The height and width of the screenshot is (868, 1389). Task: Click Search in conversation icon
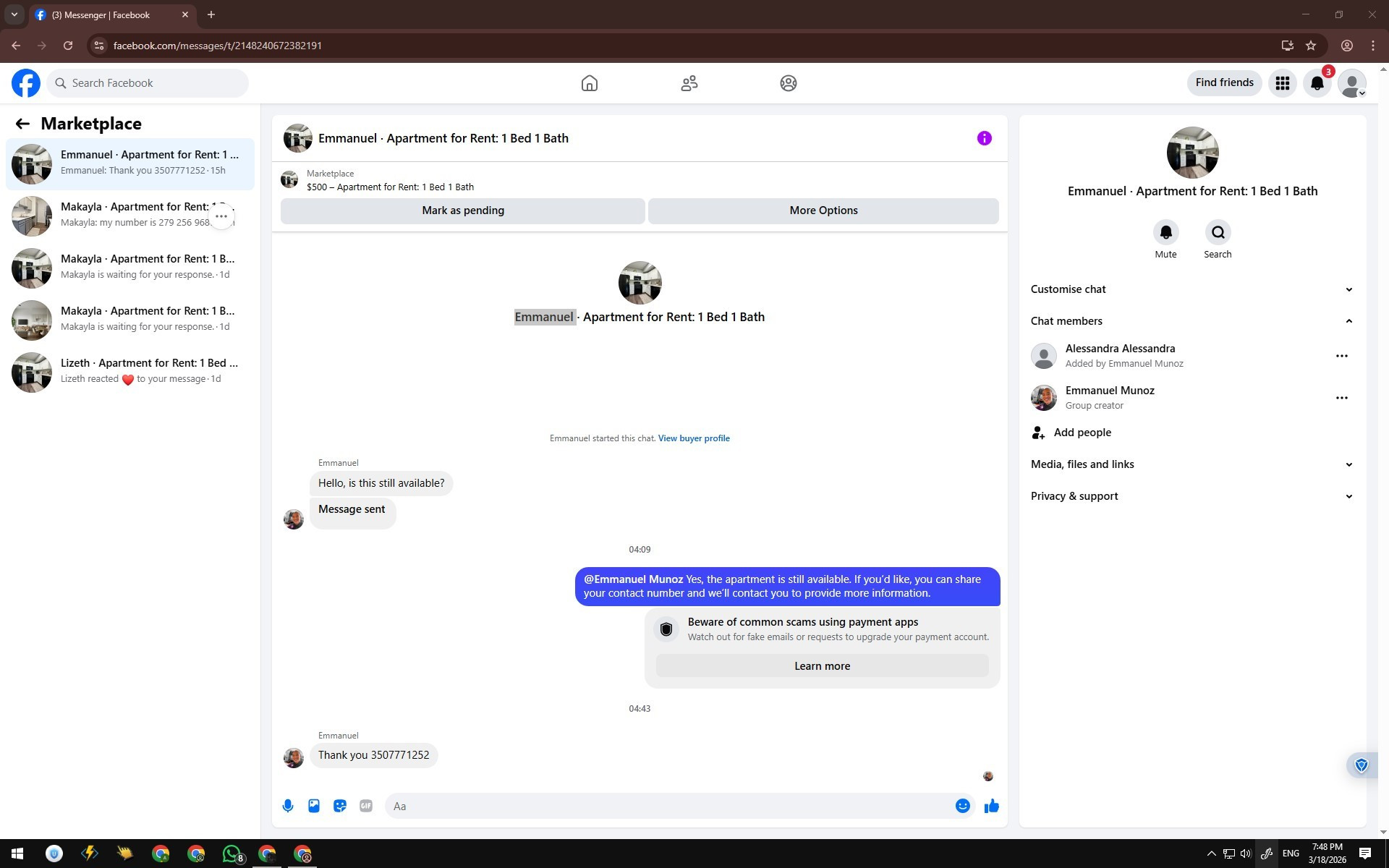coord(1218,233)
